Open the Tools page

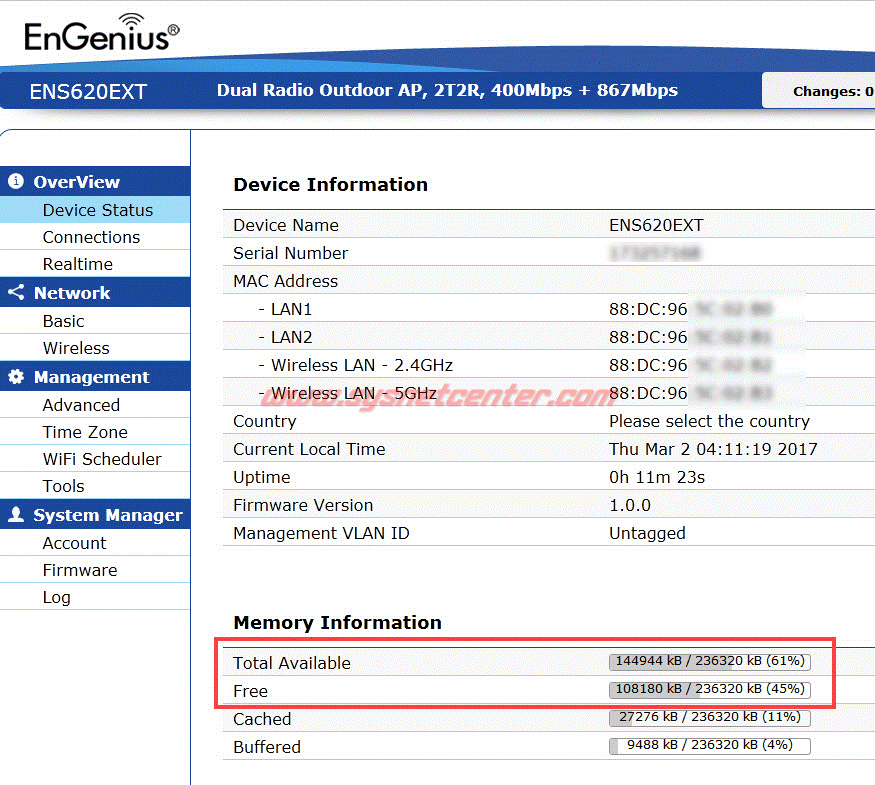pyautogui.click(x=63, y=486)
